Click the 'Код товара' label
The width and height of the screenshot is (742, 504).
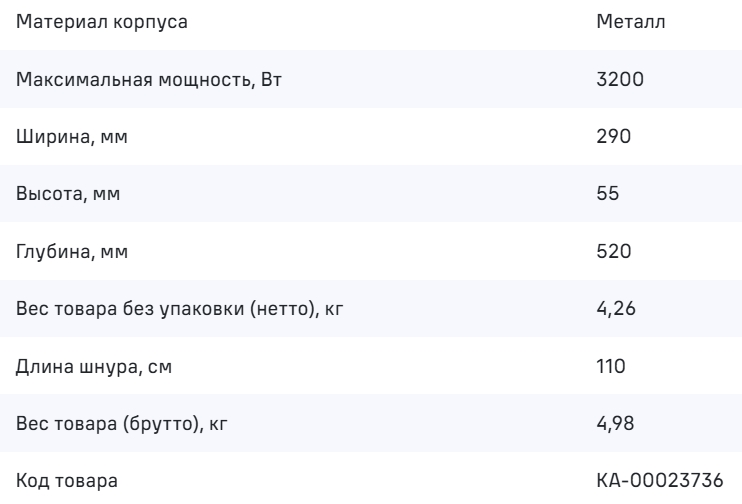coord(67,484)
